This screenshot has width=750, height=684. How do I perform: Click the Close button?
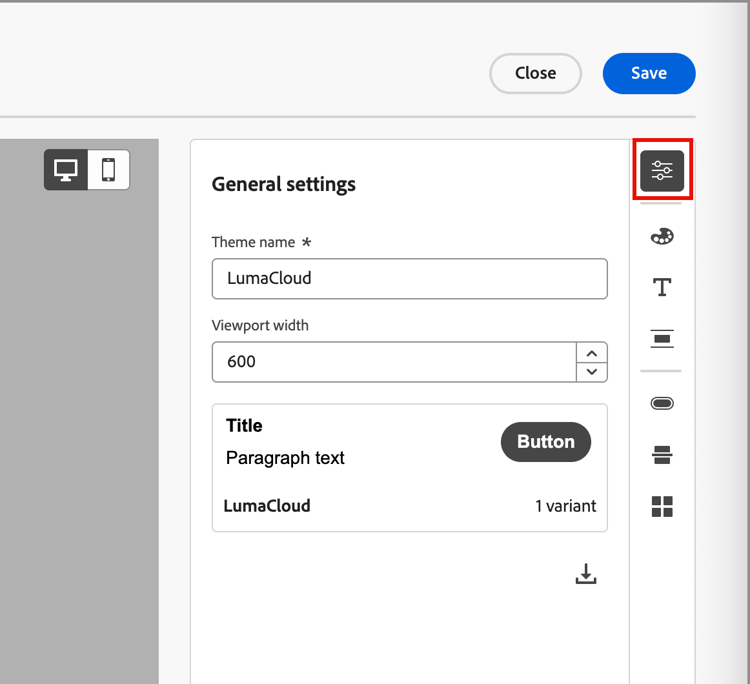tap(535, 73)
